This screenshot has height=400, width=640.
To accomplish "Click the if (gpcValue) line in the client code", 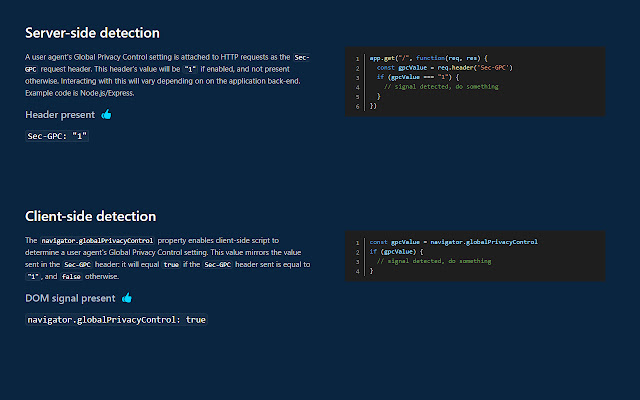I will click(397, 251).
